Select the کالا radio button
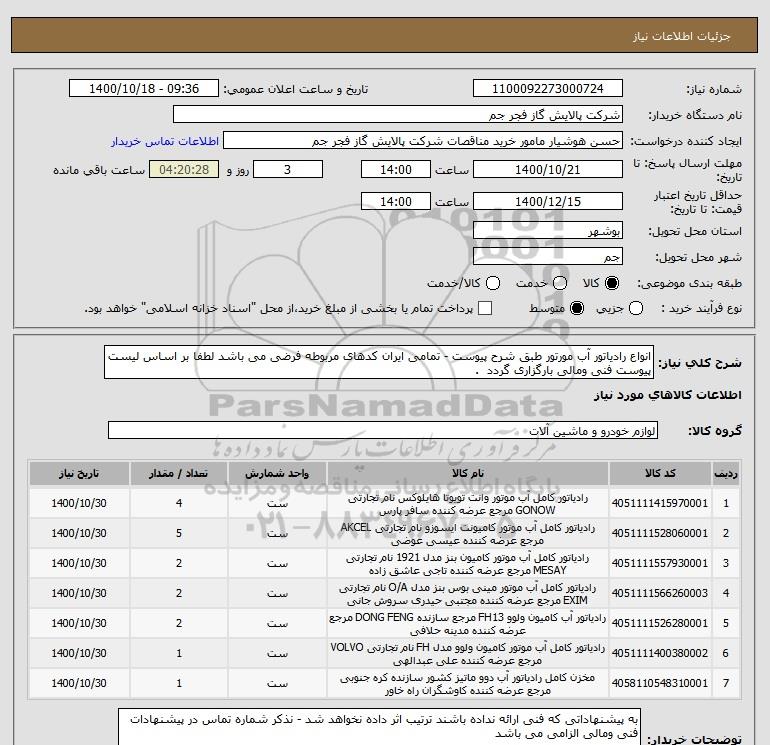 (612, 283)
